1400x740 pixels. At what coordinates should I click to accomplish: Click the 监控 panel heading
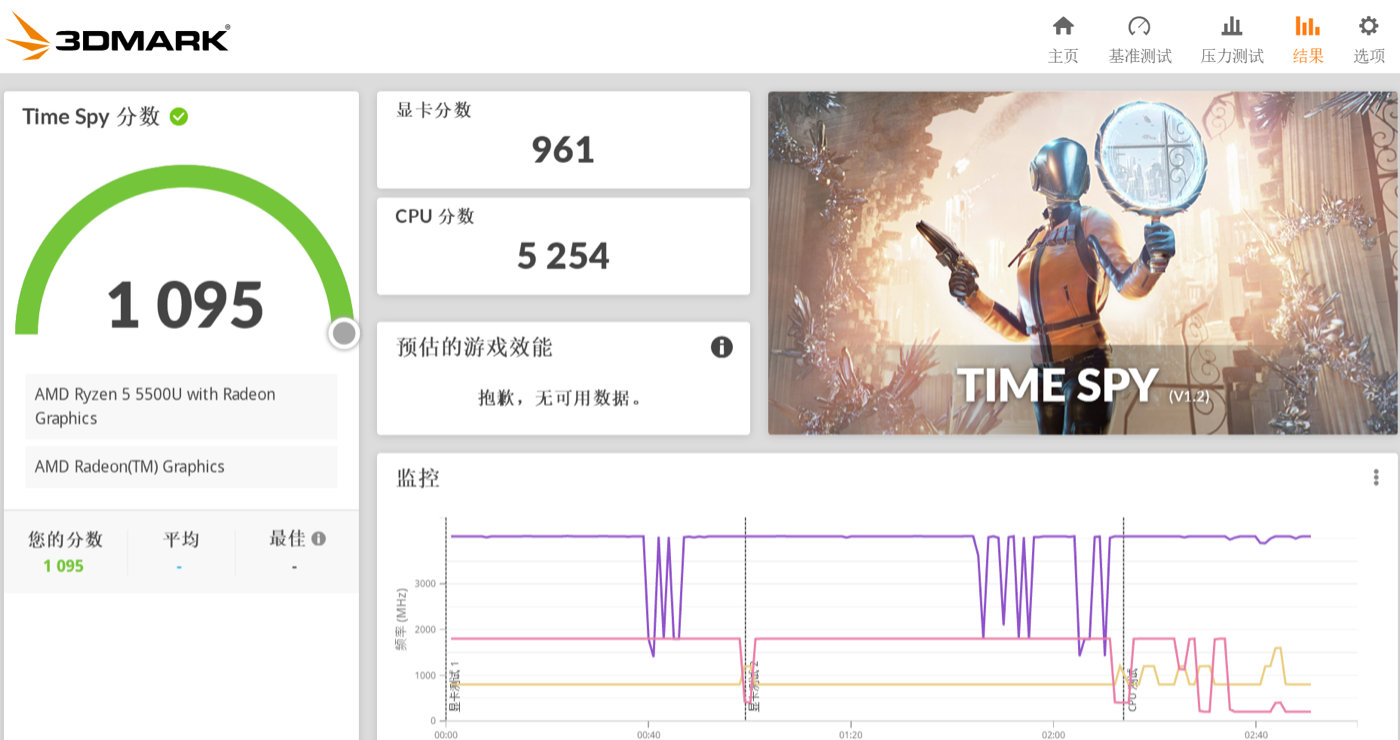pos(418,478)
